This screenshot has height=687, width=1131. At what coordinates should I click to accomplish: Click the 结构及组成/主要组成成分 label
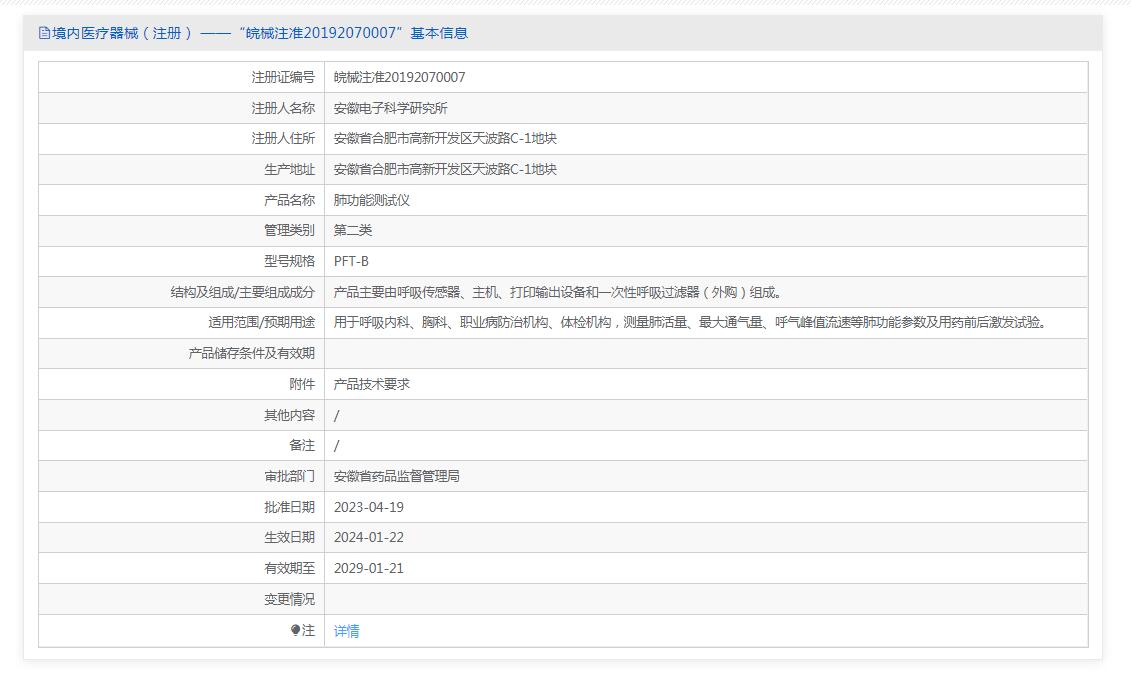[x=242, y=292]
